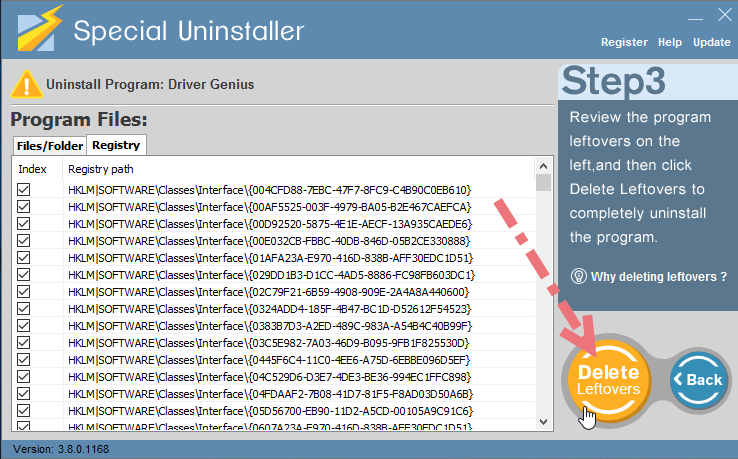Click the yellow warning triangle icon

pos(27,84)
